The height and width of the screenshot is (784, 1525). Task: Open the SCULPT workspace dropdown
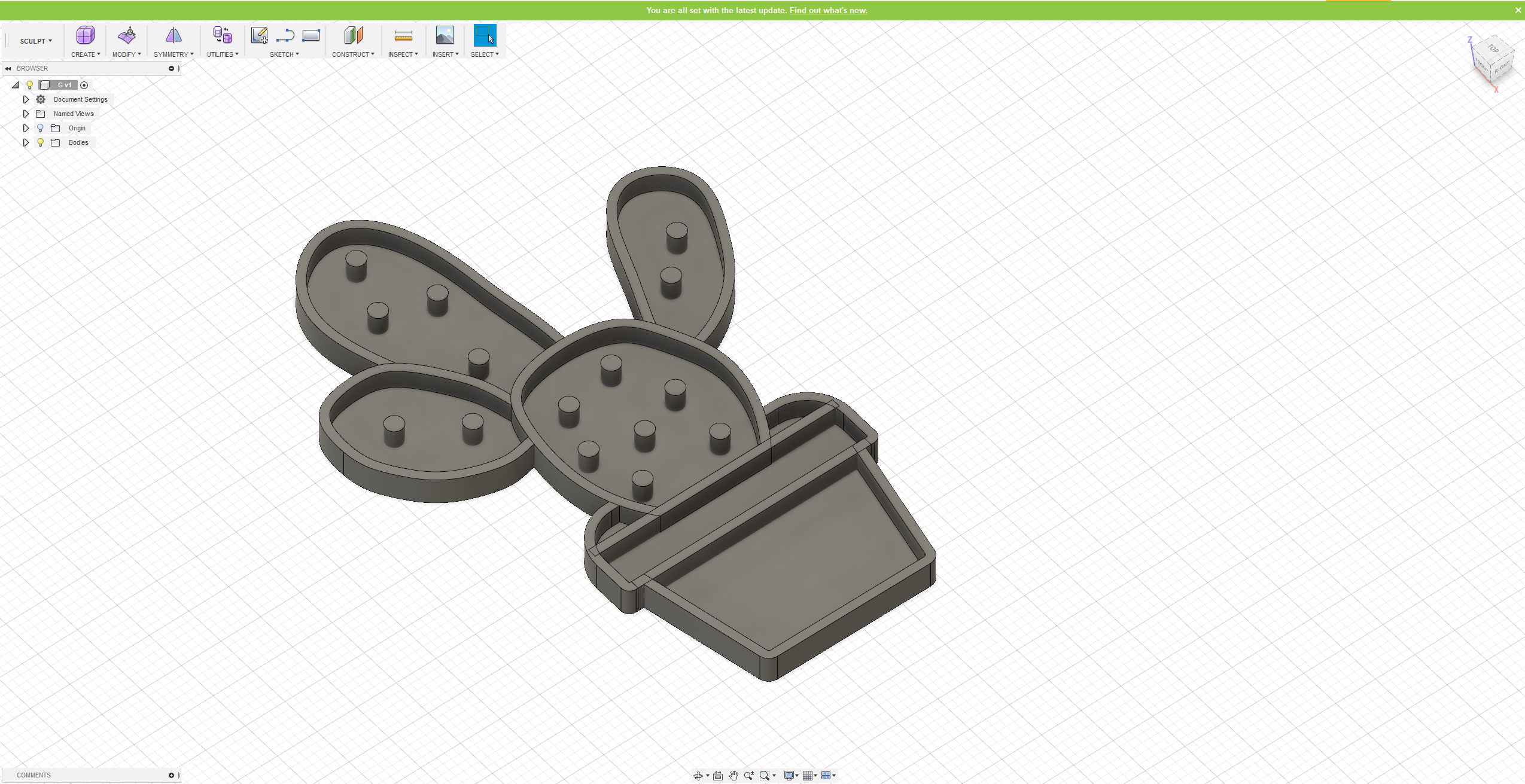click(36, 41)
